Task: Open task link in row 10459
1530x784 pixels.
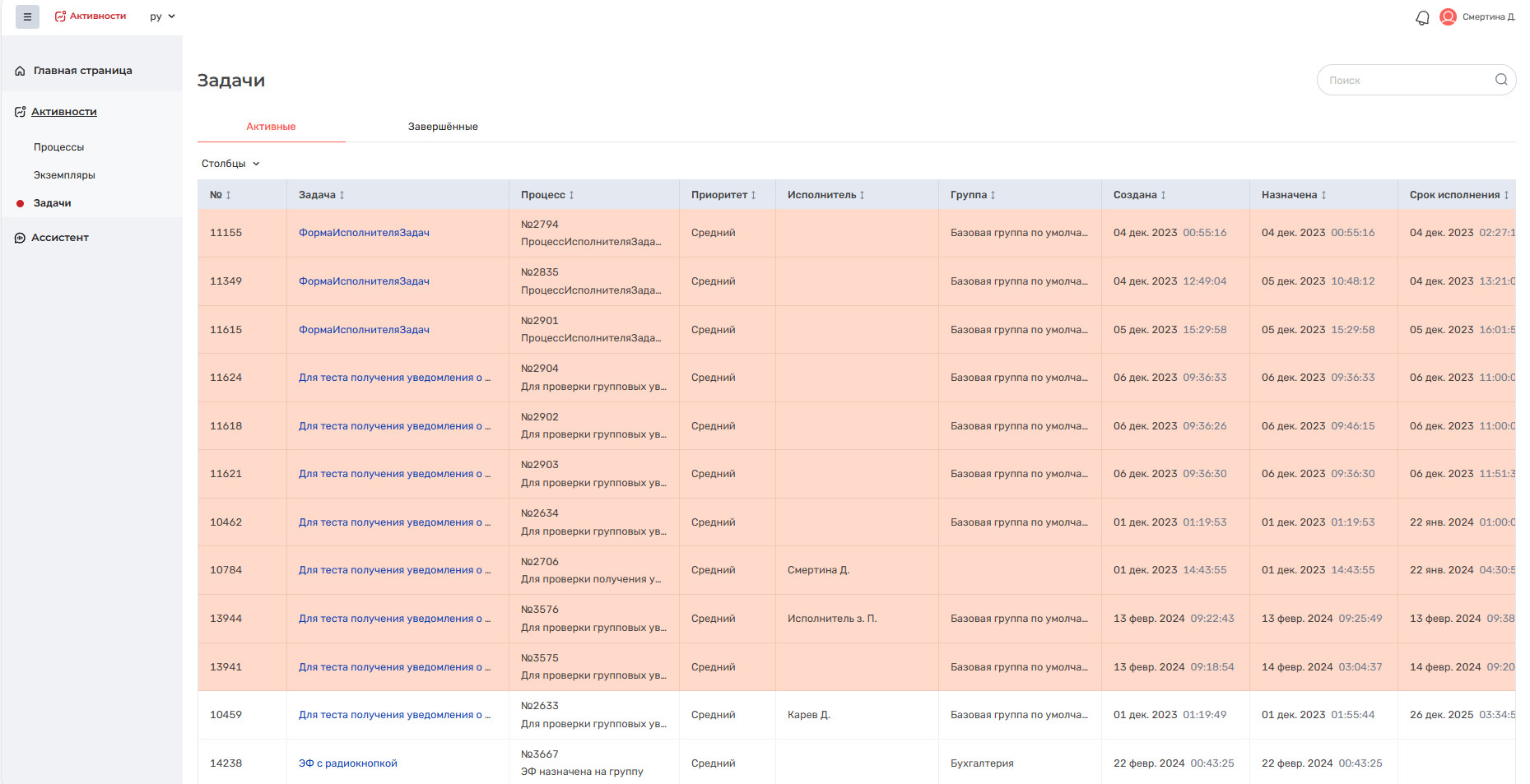Action: [x=394, y=715]
